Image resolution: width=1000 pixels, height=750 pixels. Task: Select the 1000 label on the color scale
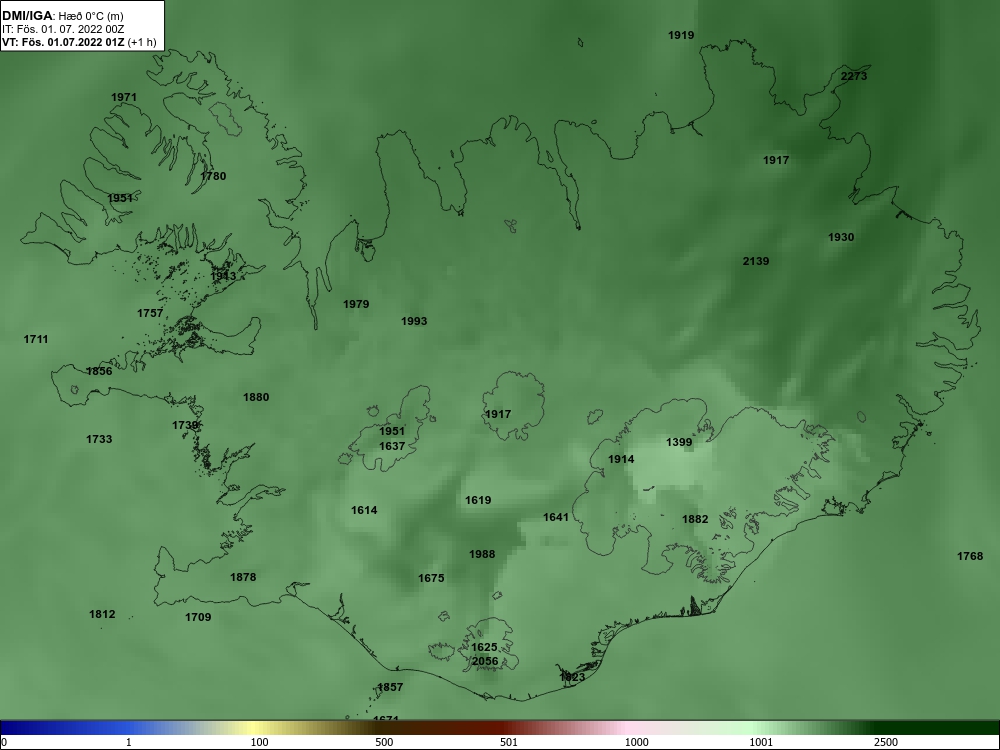pyautogui.click(x=636, y=742)
